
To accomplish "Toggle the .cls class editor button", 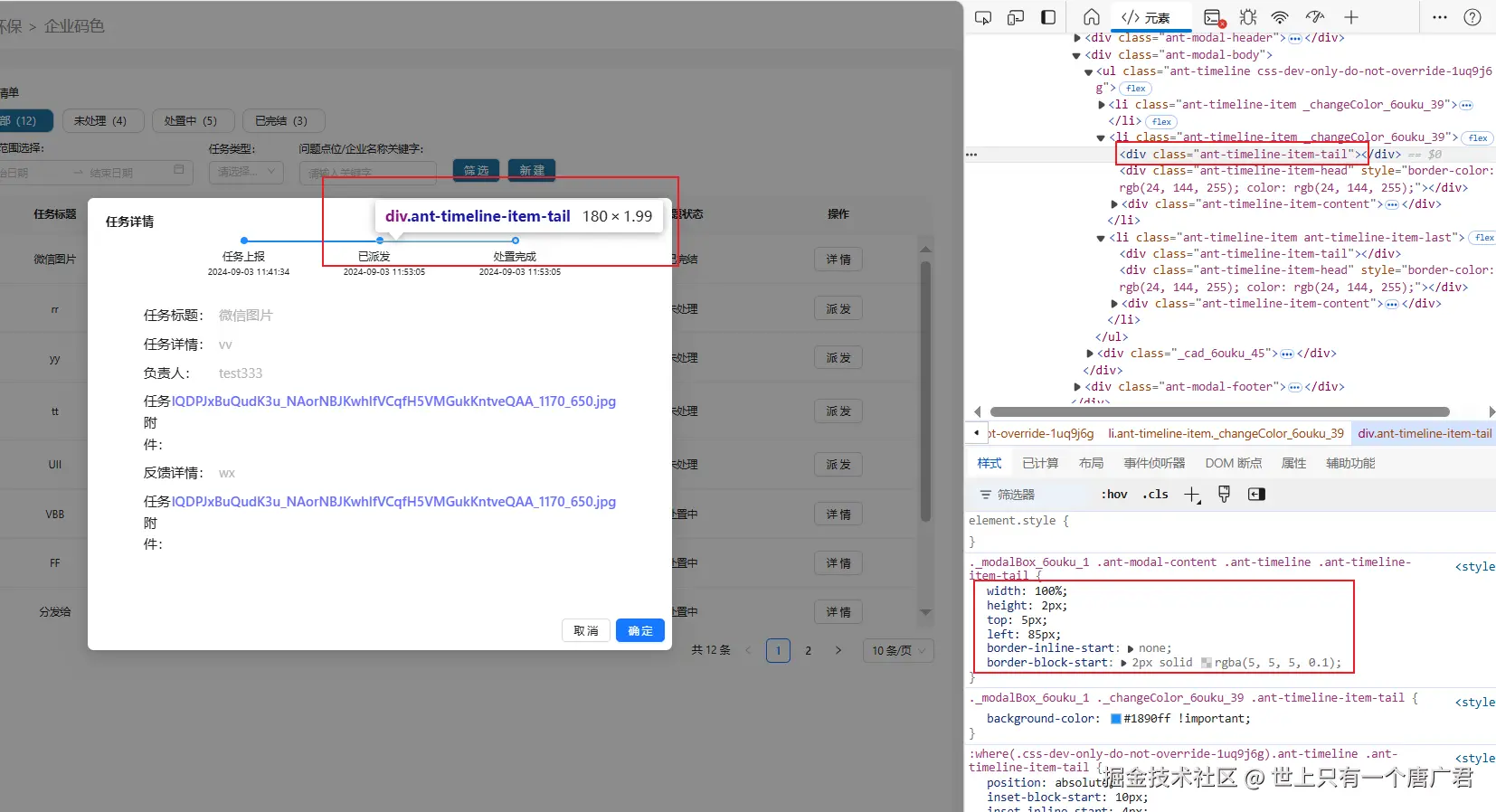I will pos(1155,495).
